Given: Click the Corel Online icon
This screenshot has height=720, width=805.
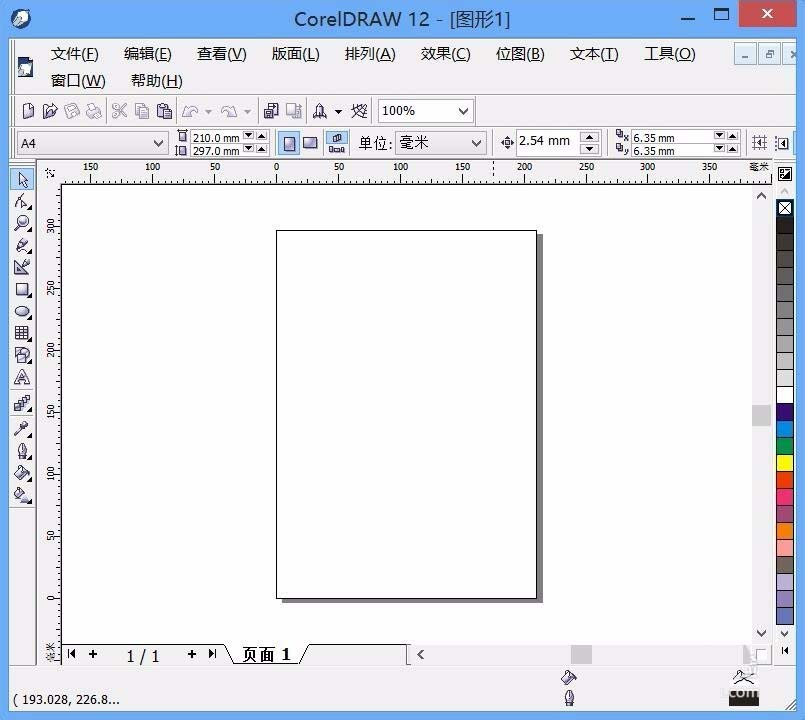Looking at the screenshot, I should pyautogui.click(x=359, y=110).
